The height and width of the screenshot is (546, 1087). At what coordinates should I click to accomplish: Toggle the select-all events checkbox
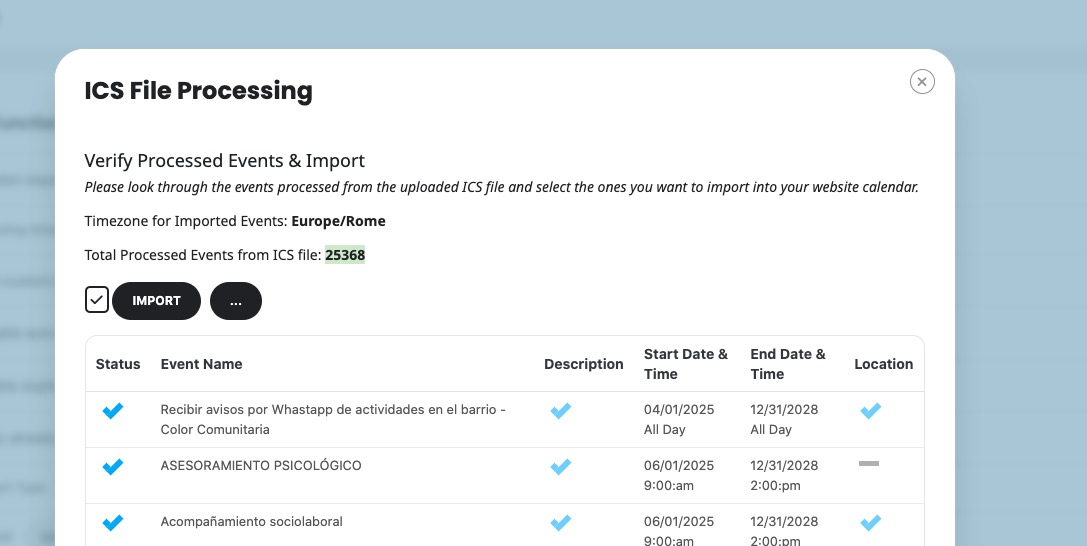coord(97,300)
